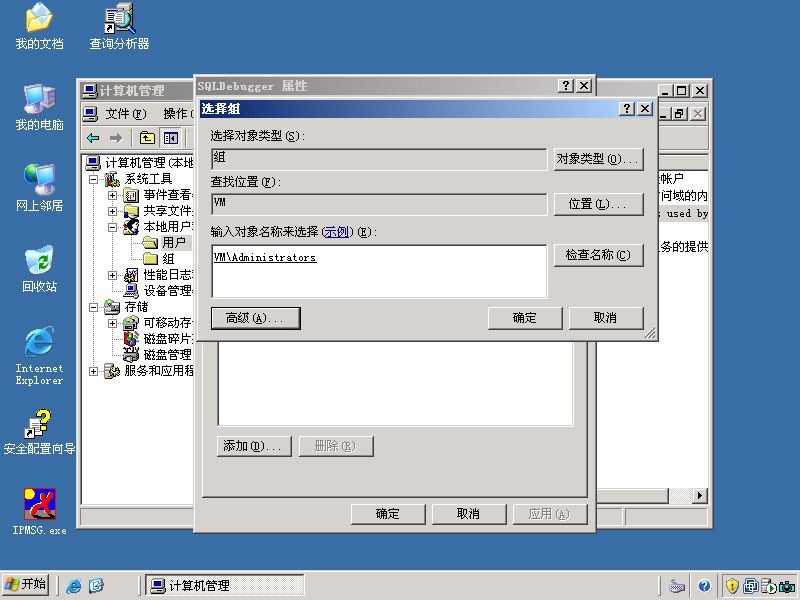The image size is (800, 600).
Task: Open the 网上邻居 desktop icon
Action: click(39, 188)
